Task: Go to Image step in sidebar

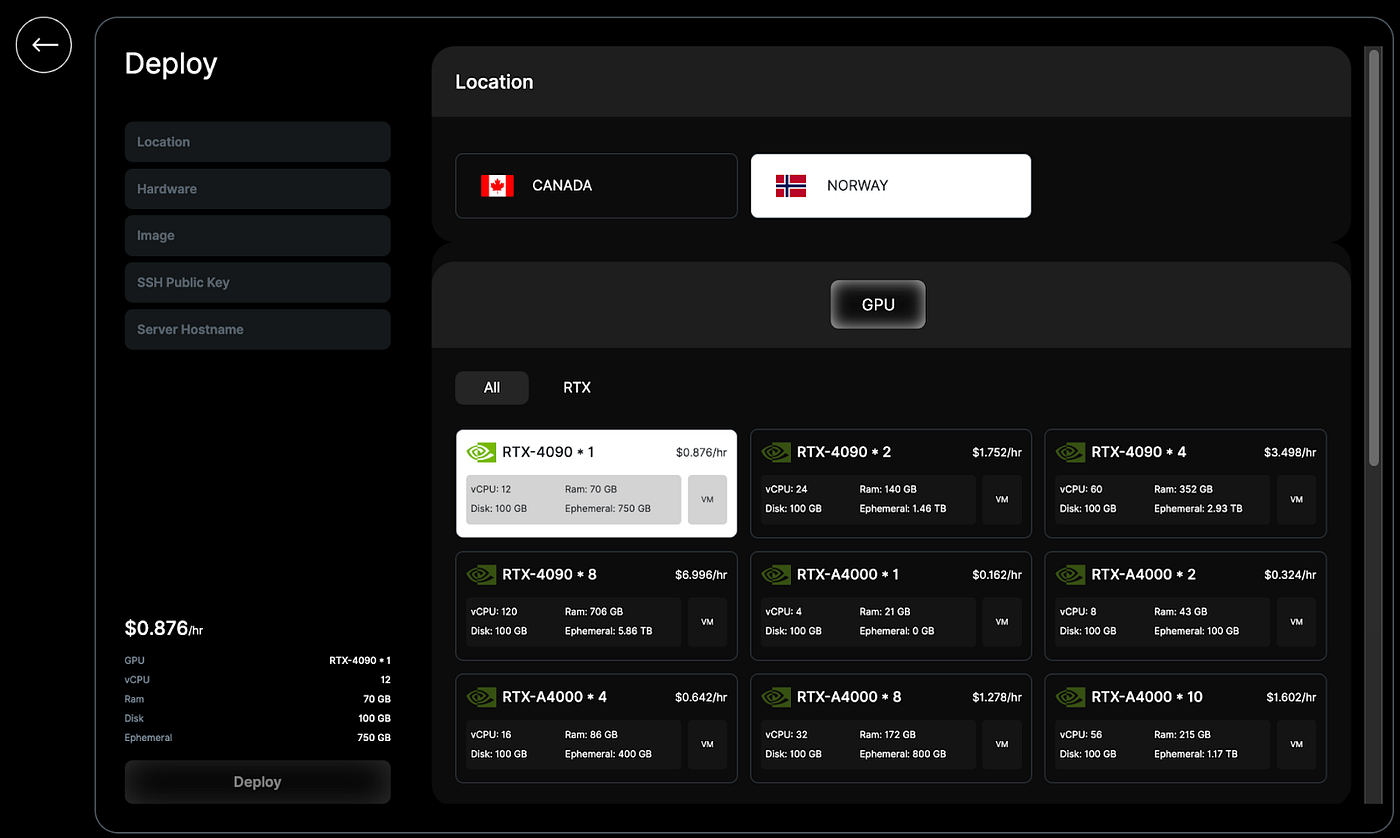Action: pos(258,236)
